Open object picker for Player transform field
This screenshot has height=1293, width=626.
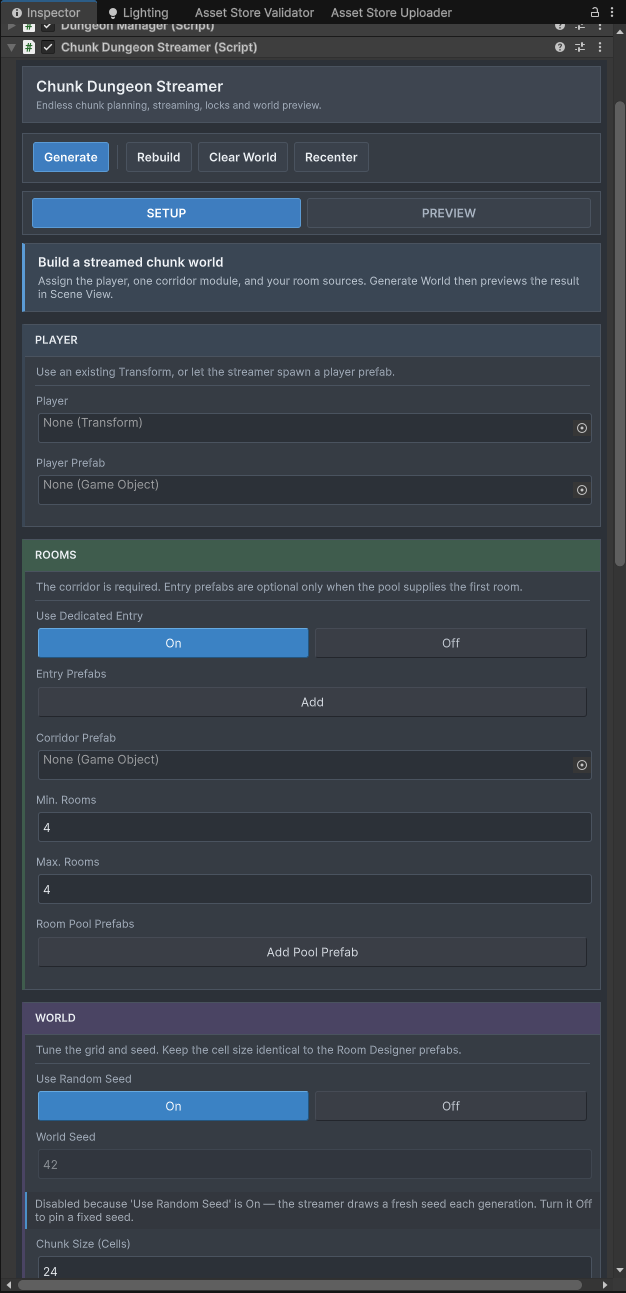581,428
